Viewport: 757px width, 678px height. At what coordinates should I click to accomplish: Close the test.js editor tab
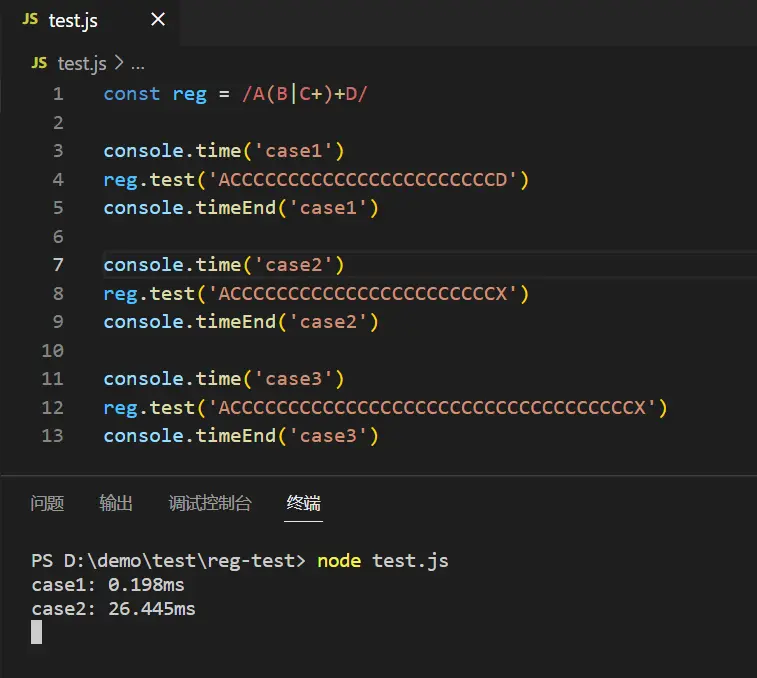(x=158, y=20)
